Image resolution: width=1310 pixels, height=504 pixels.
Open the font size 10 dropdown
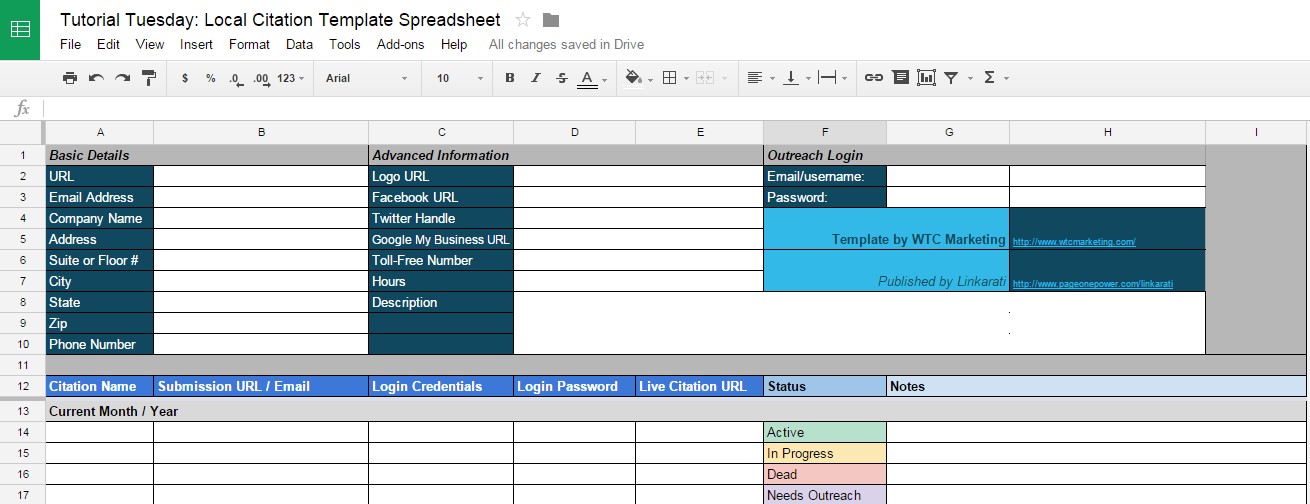point(460,78)
